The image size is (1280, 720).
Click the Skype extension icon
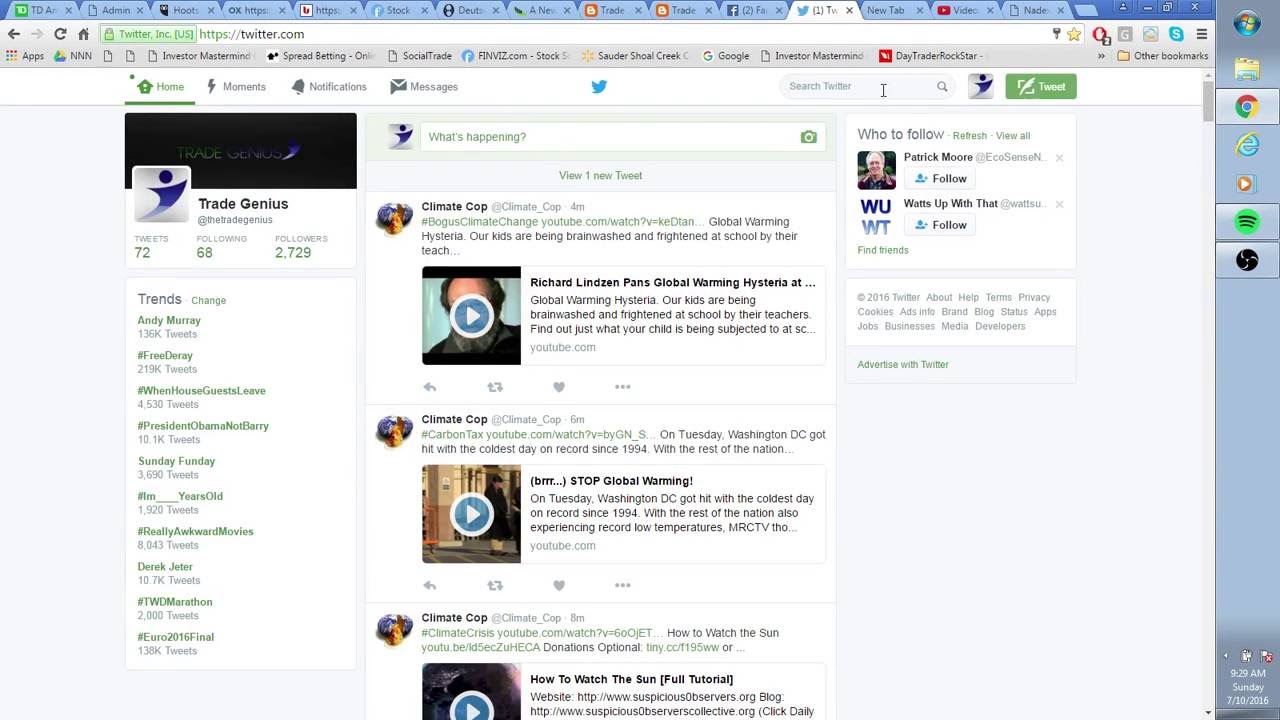[1176, 34]
